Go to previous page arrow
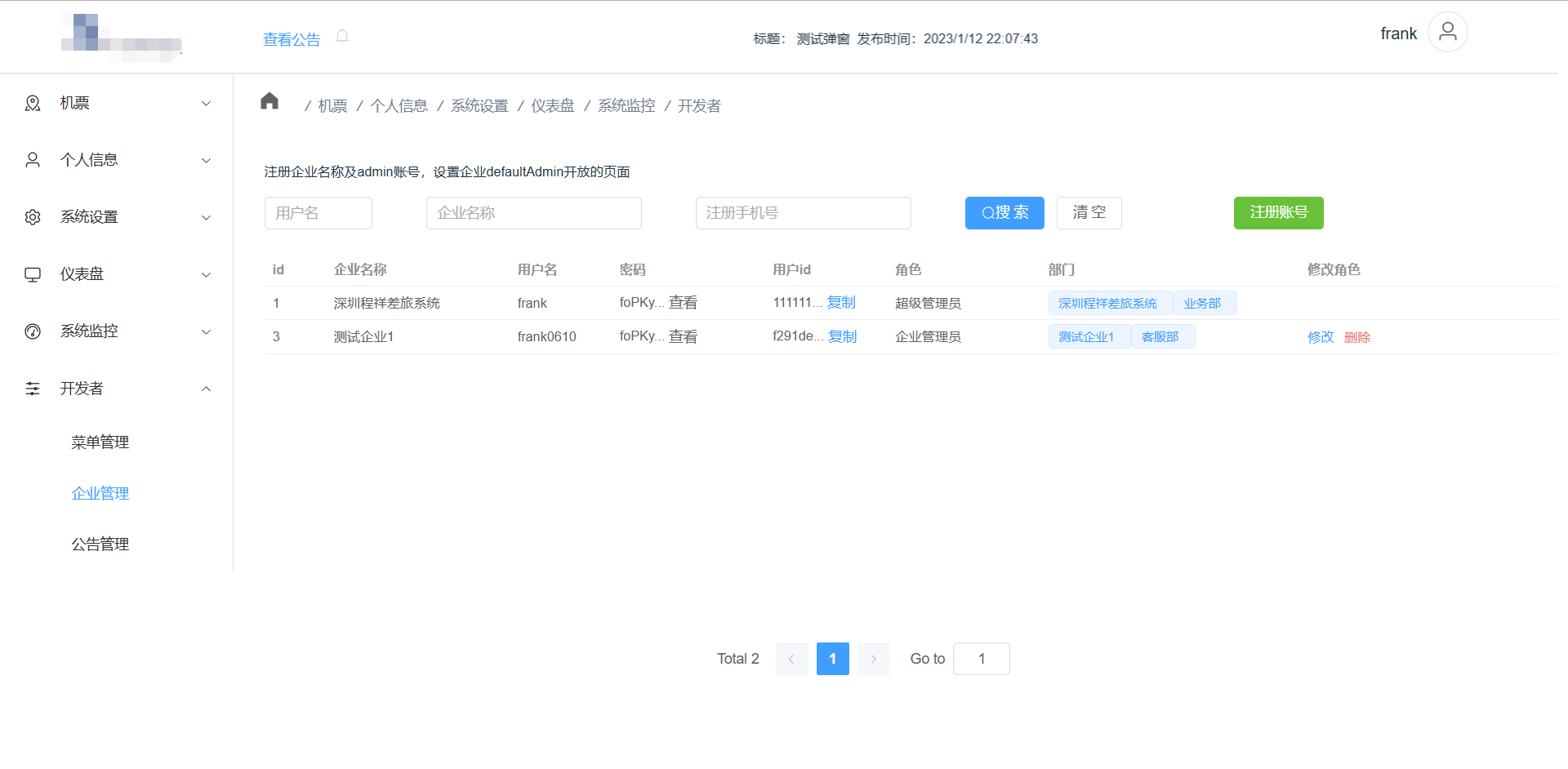Image resolution: width=1568 pixels, height=769 pixels. pyautogui.click(x=792, y=659)
